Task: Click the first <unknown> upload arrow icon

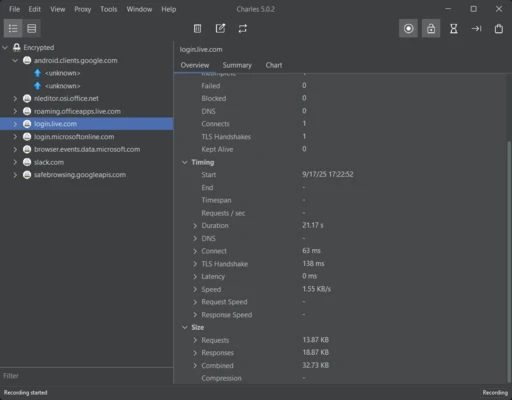Action: pos(37,73)
